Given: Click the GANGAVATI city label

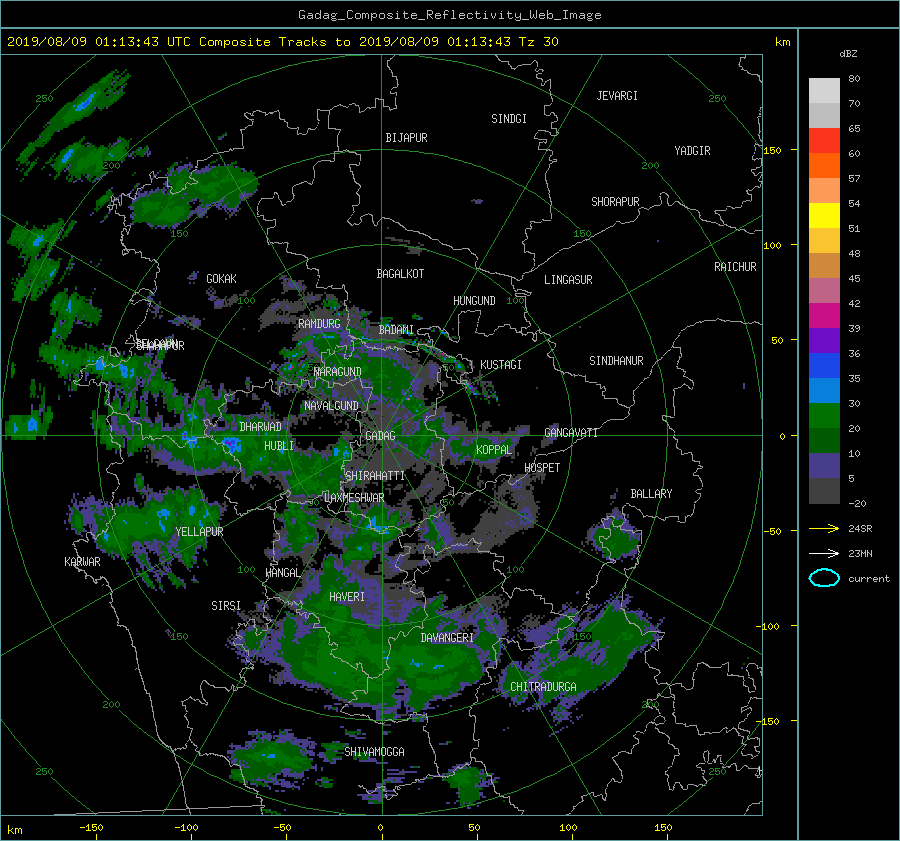Looking at the screenshot, I should click(571, 433).
